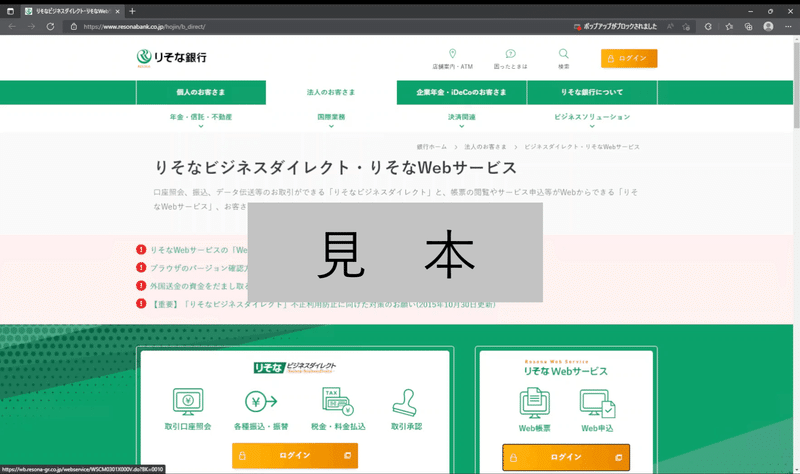Select the 法人のお客さま tab
Viewport: 800px width, 474px height.
point(331,92)
